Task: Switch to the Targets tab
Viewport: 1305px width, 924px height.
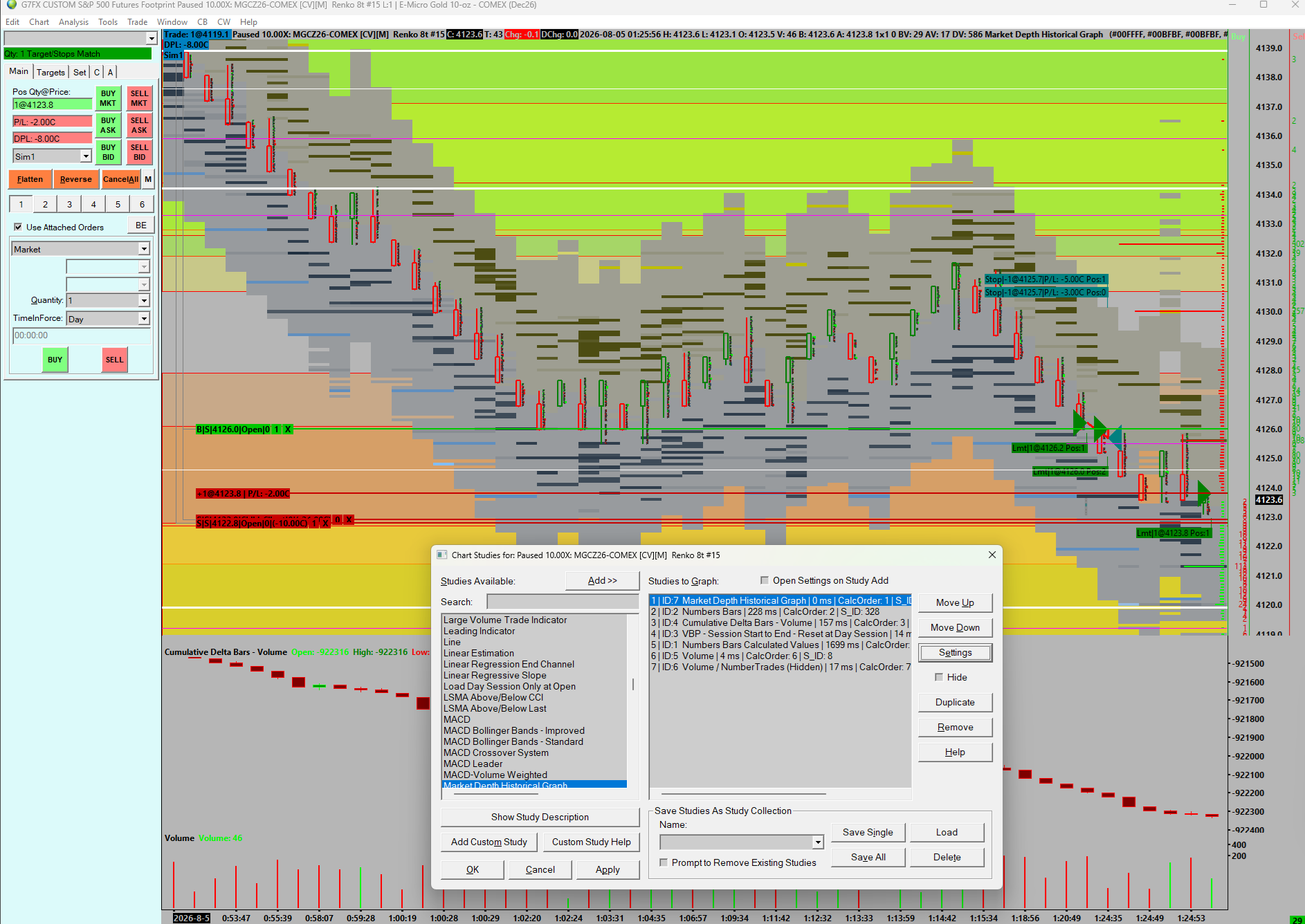Action: [51, 72]
